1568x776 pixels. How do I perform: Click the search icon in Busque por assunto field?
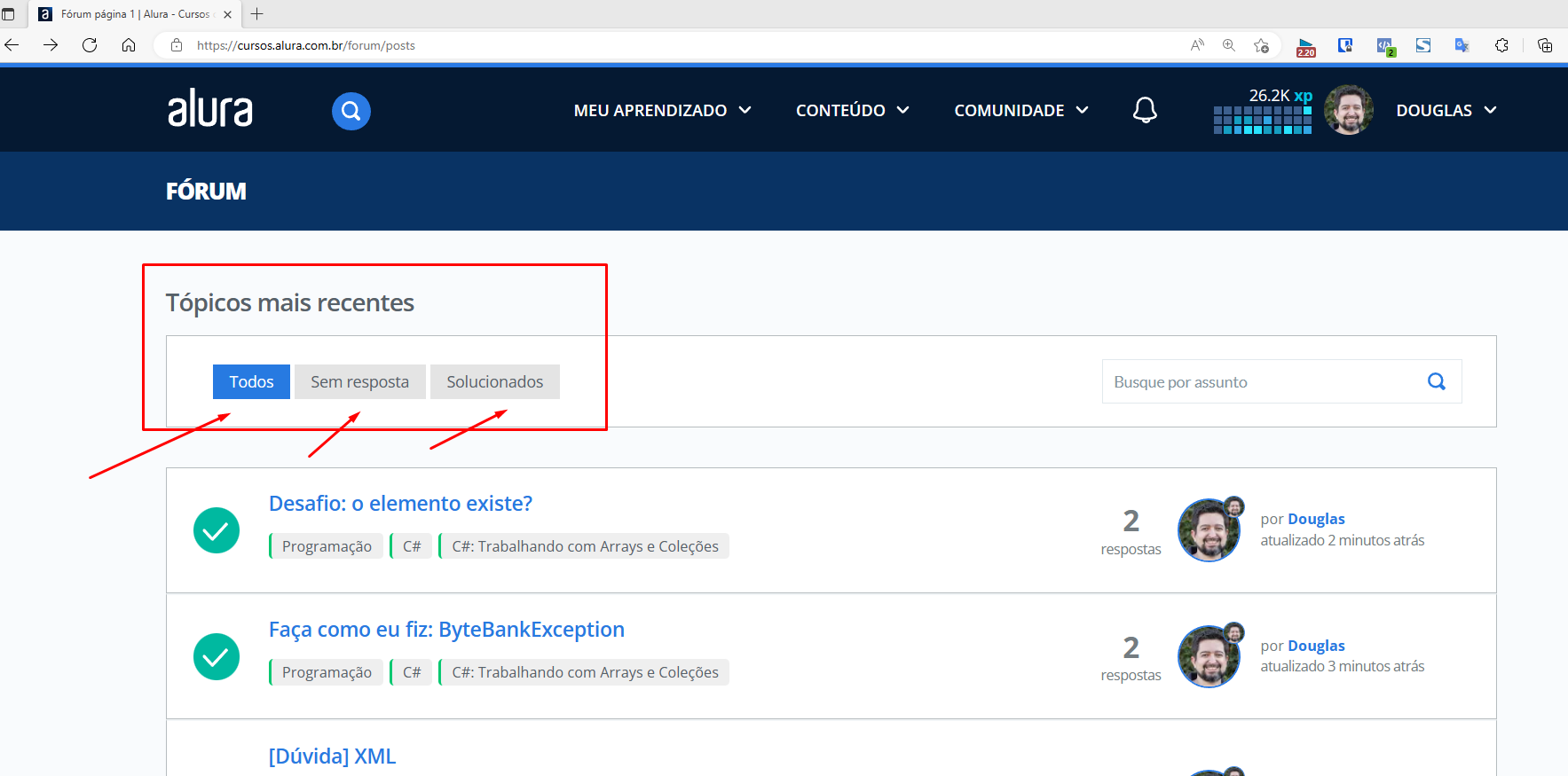pos(1437,381)
